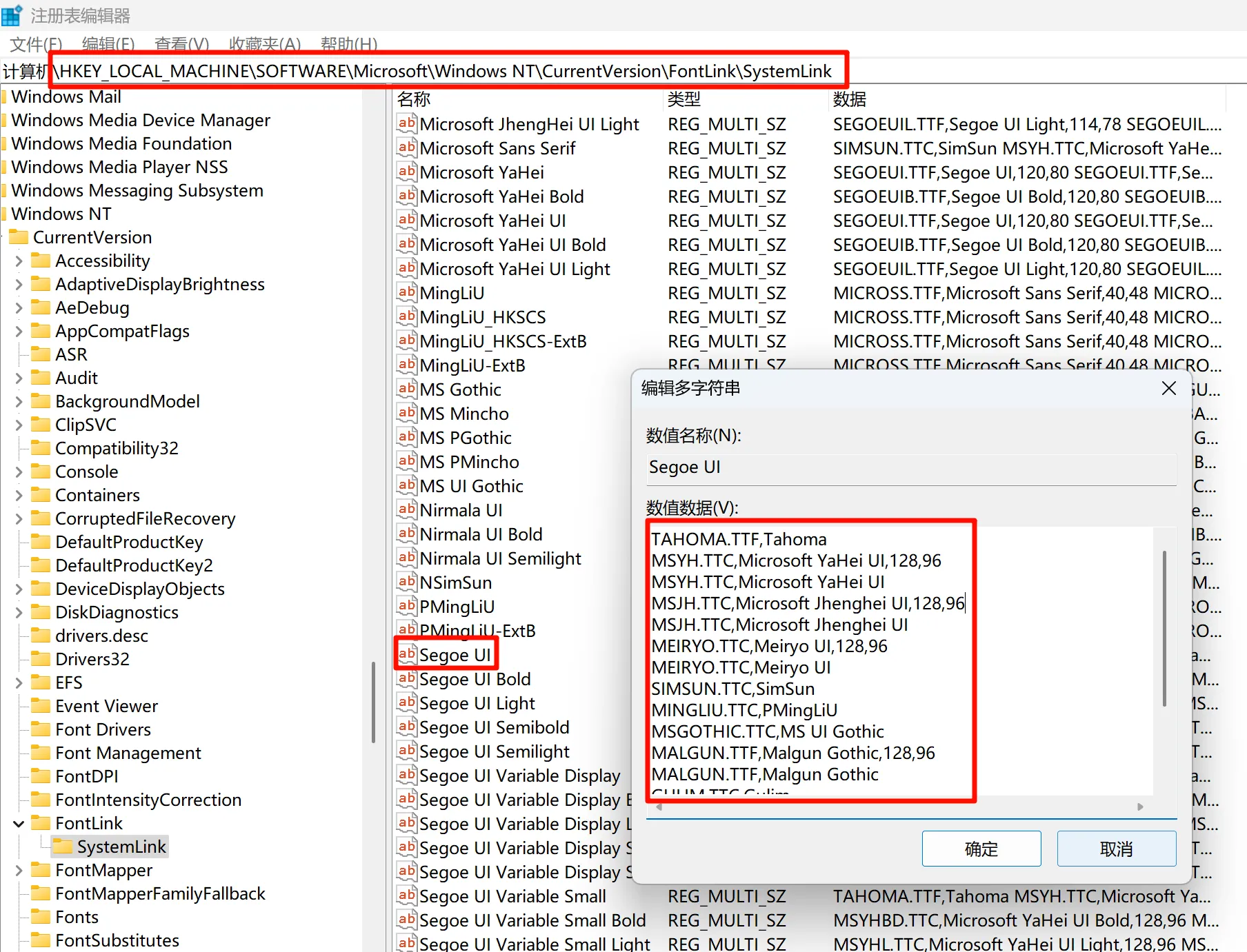The image size is (1247, 952).
Task: Select the Windows Media Foundation key
Action: (x=122, y=143)
